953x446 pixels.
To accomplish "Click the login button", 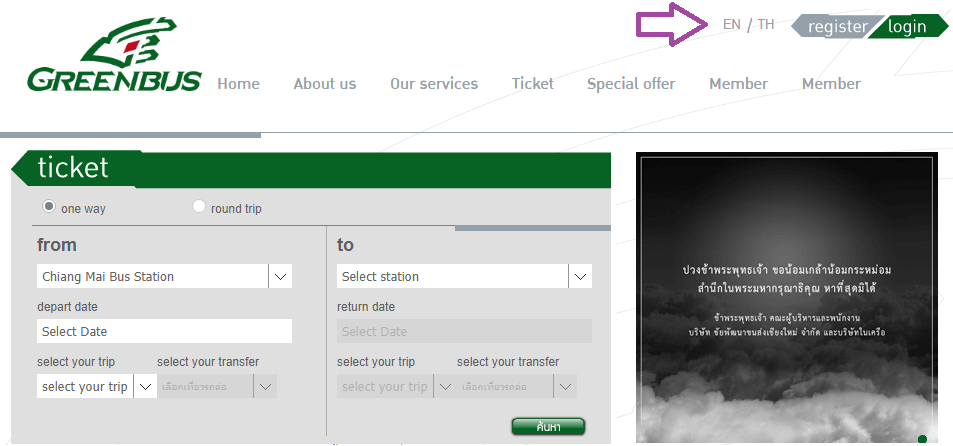I will click(907, 27).
